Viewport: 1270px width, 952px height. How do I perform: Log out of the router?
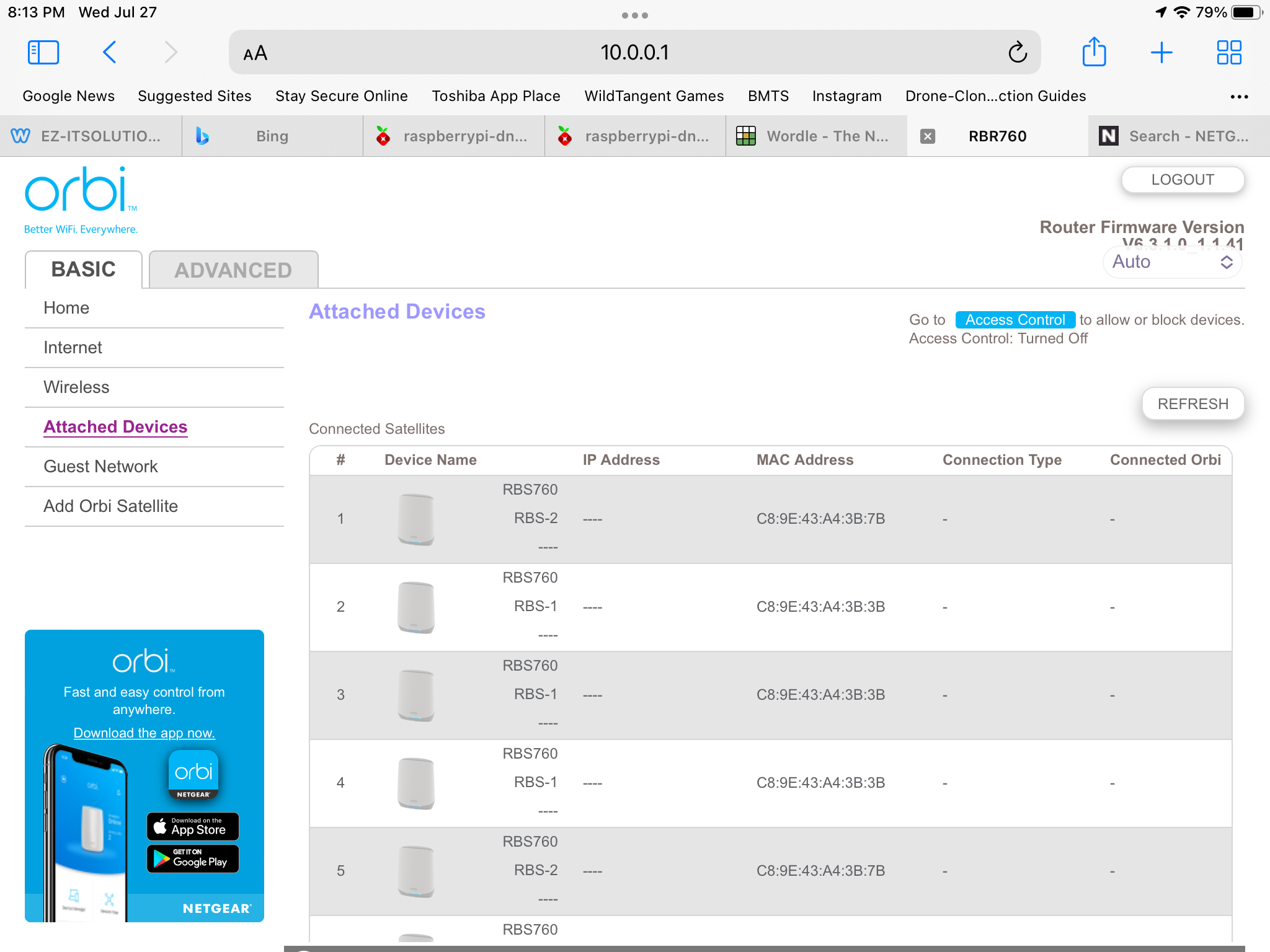click(x=1182, y=179)
